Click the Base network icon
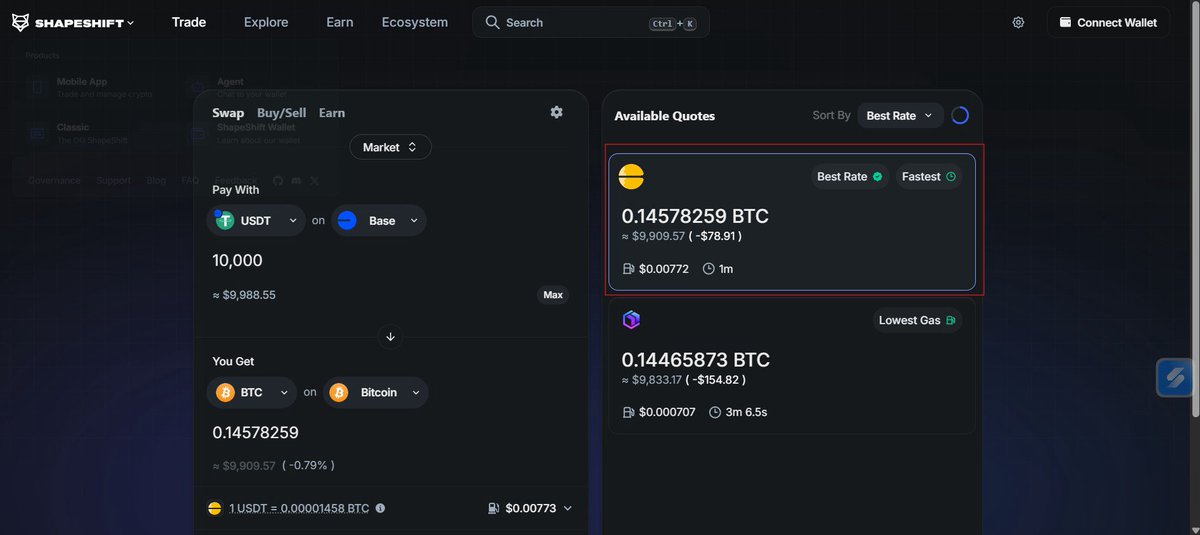This screenshot has width=1200, height=535. 347,220
